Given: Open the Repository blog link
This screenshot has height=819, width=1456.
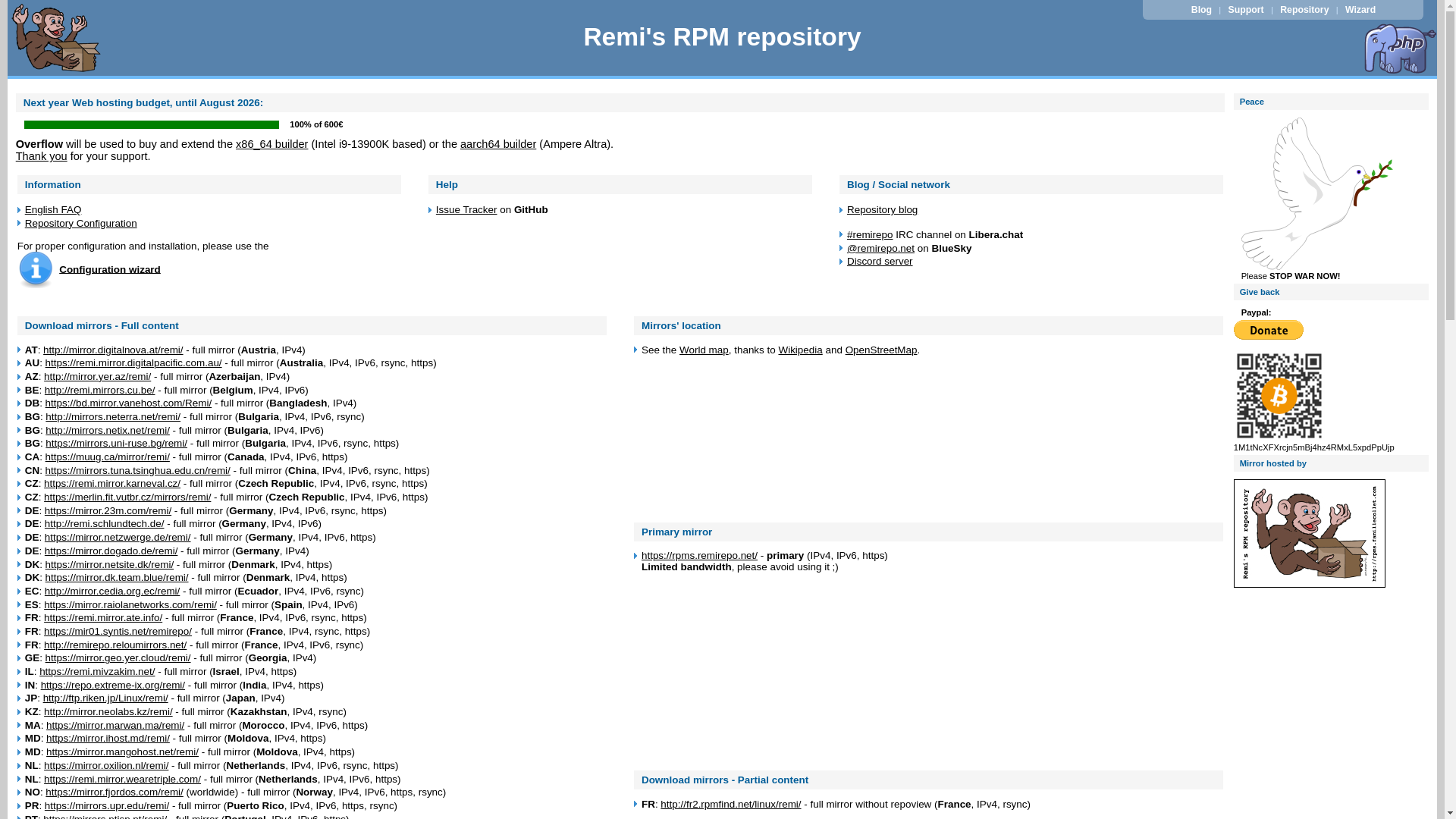Looking at the screenshot, I should [882, 210].
